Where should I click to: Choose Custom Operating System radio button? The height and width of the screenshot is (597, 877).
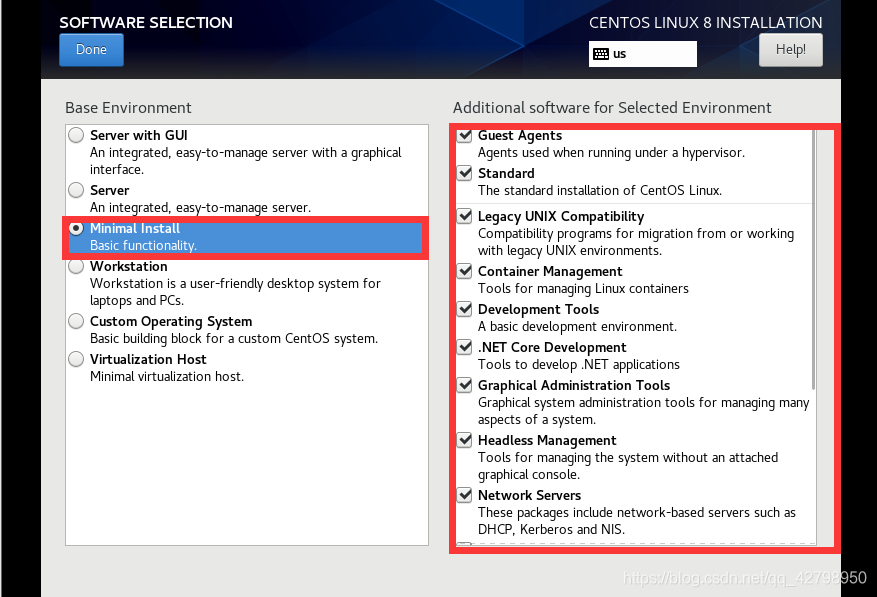coord(76,321)
